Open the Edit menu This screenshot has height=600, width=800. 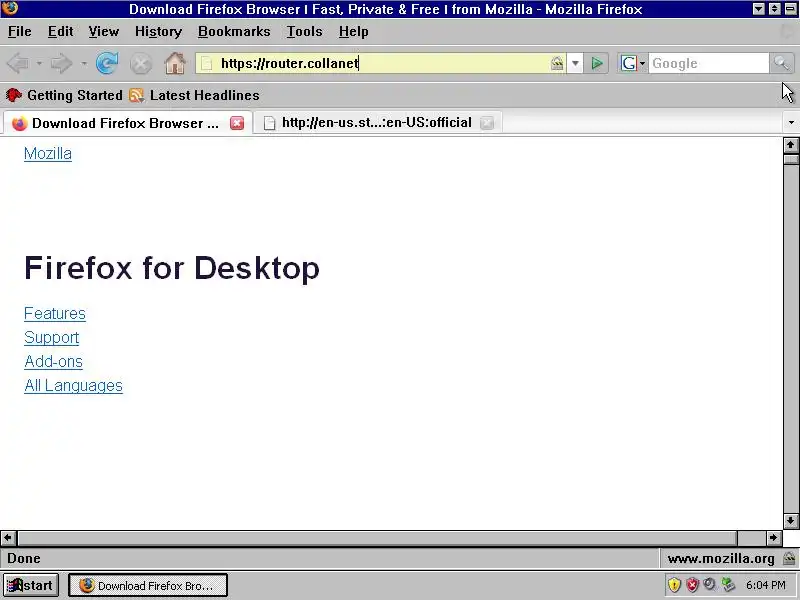pyautogui.click(x=60, y=32)
